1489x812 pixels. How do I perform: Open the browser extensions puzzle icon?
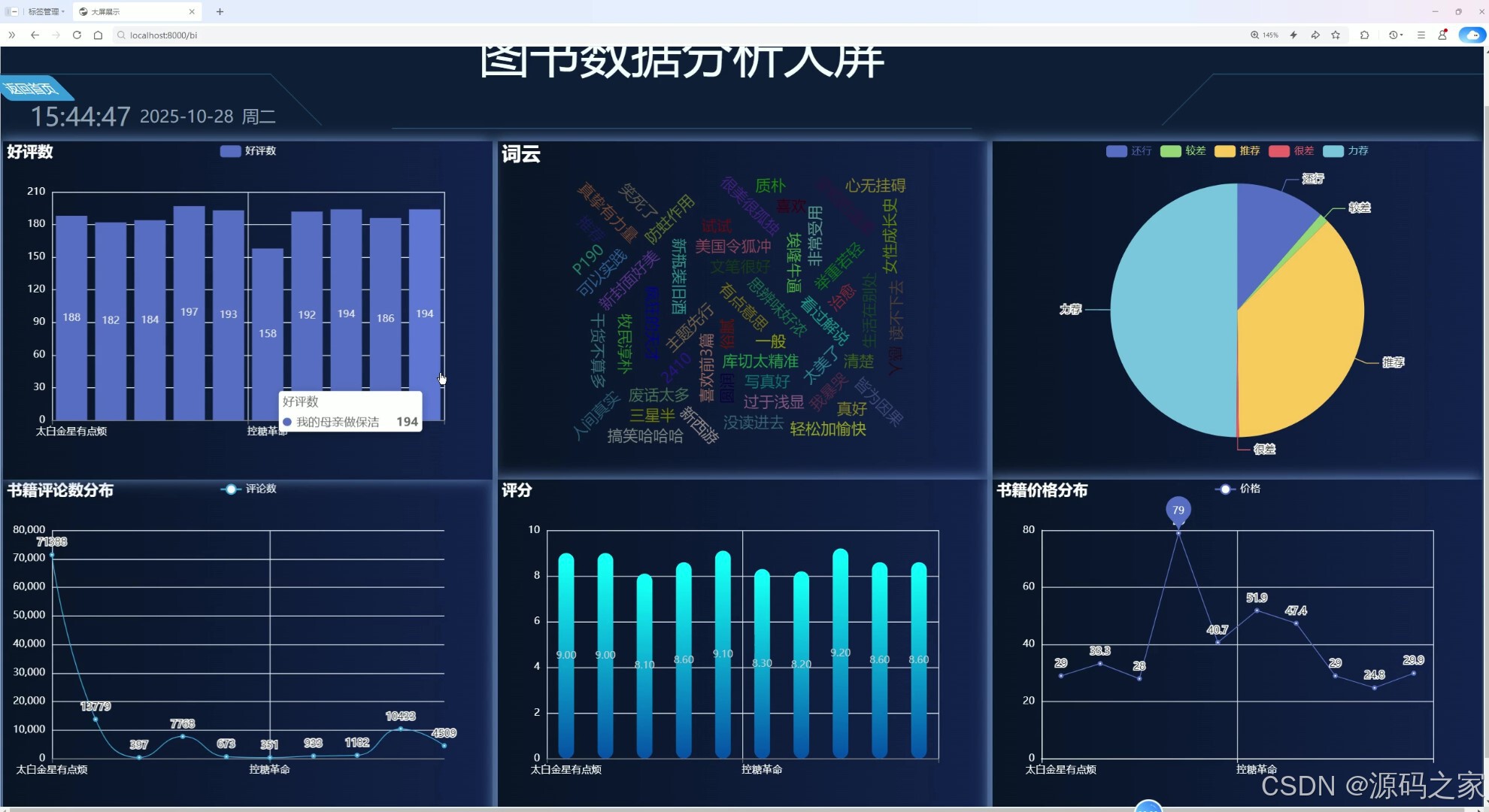tap(1364, 35)
